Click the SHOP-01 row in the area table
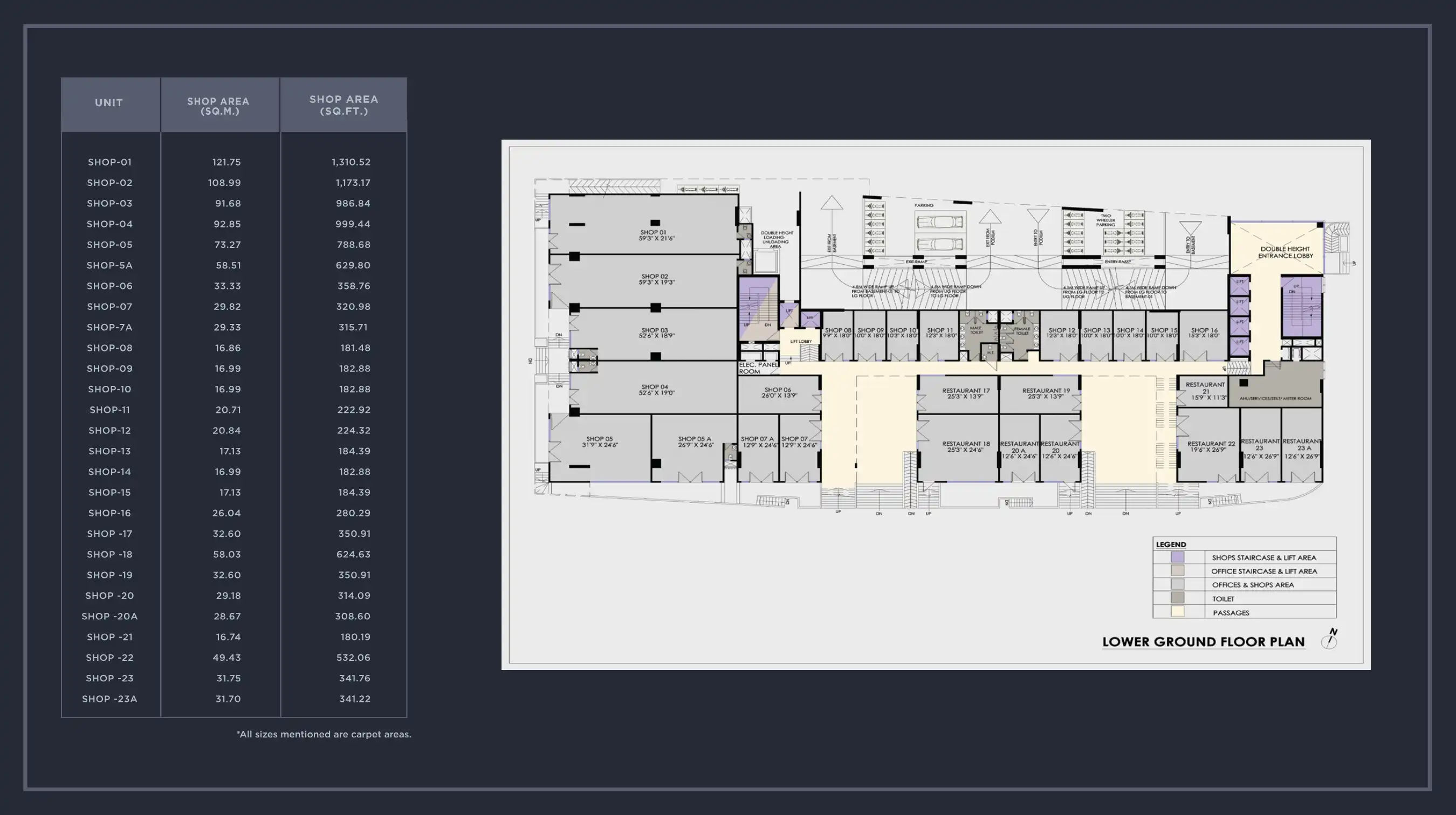This screenshot has height=815, width=1456. click(109, 162)
